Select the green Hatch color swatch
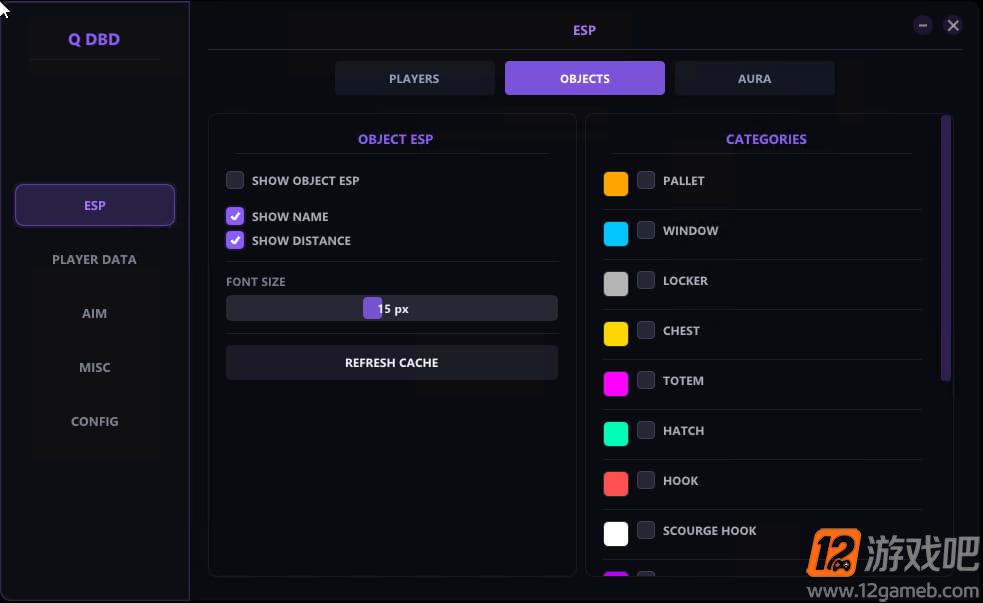This screenshot has height=603, width=983. coord(616,434)
